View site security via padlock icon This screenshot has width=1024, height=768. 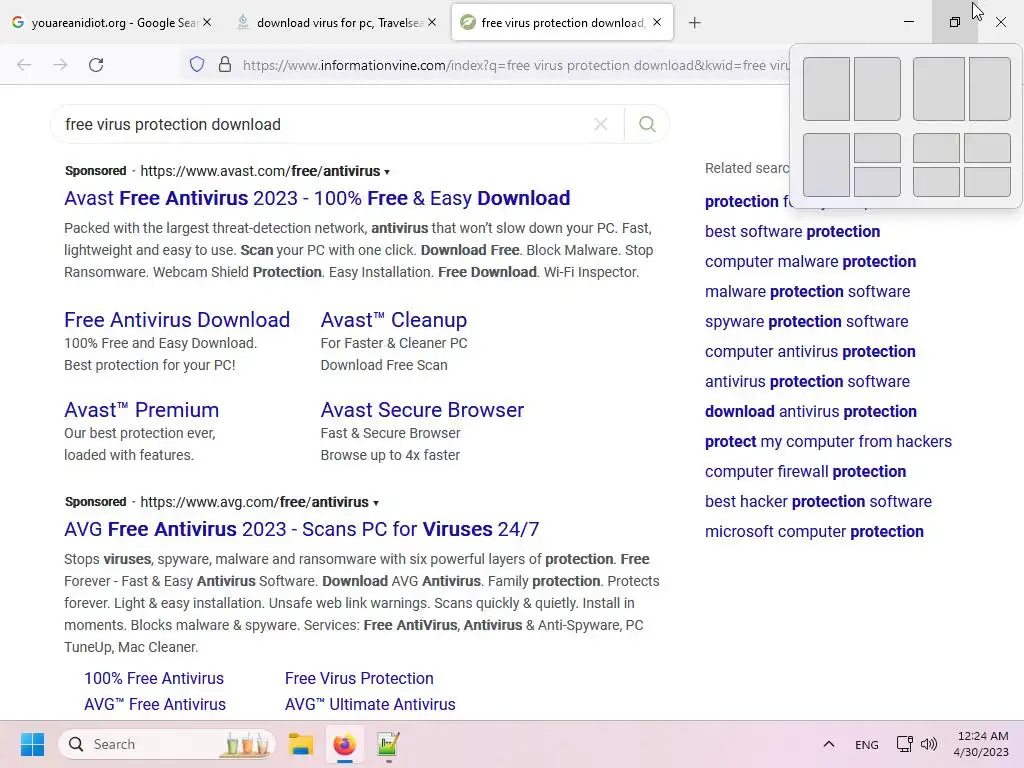pyautogui.click(x=225, y=65)
